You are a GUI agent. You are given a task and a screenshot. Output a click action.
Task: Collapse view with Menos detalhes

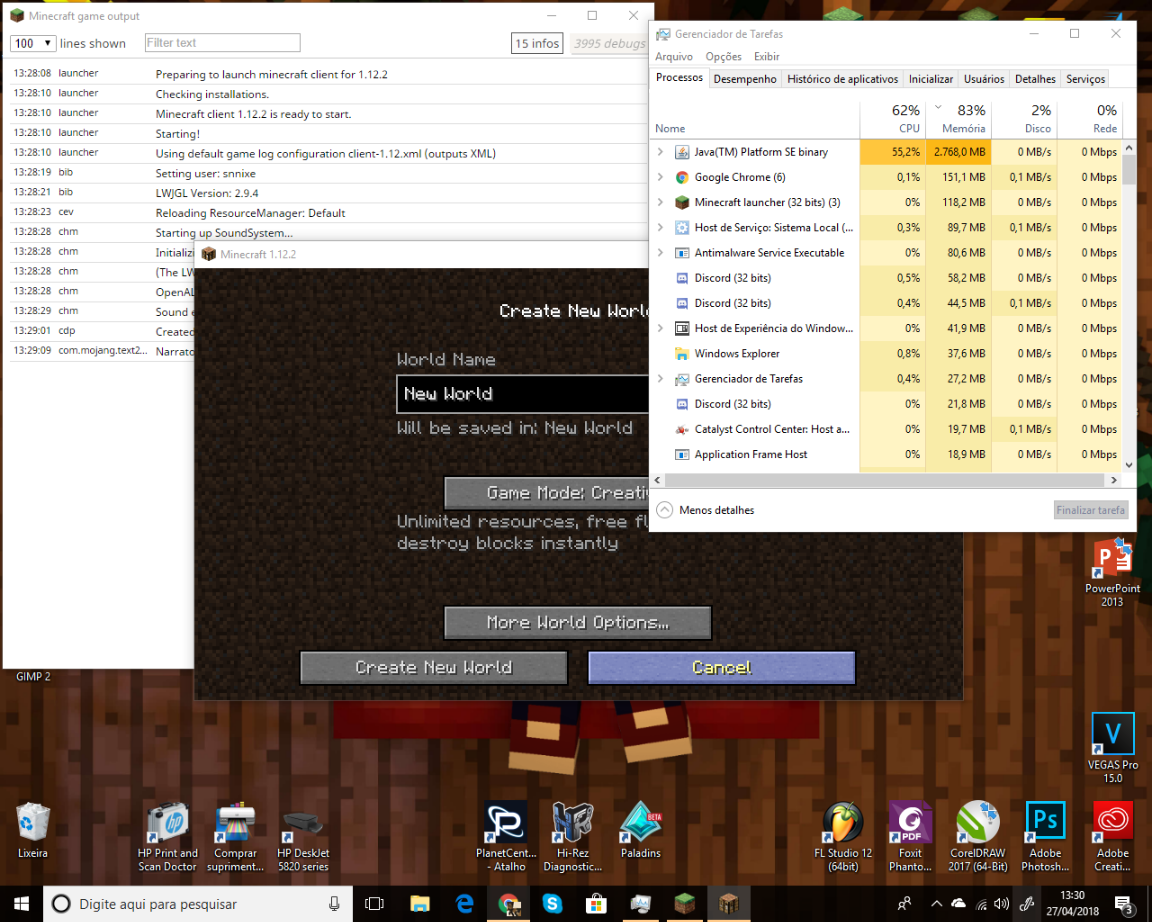tap(706, 510)
